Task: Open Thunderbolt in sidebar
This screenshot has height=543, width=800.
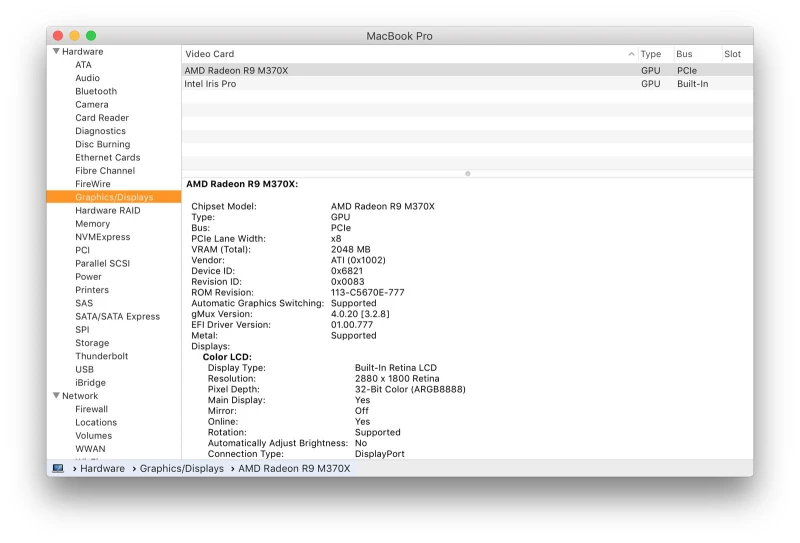Action: click(101, 356)
